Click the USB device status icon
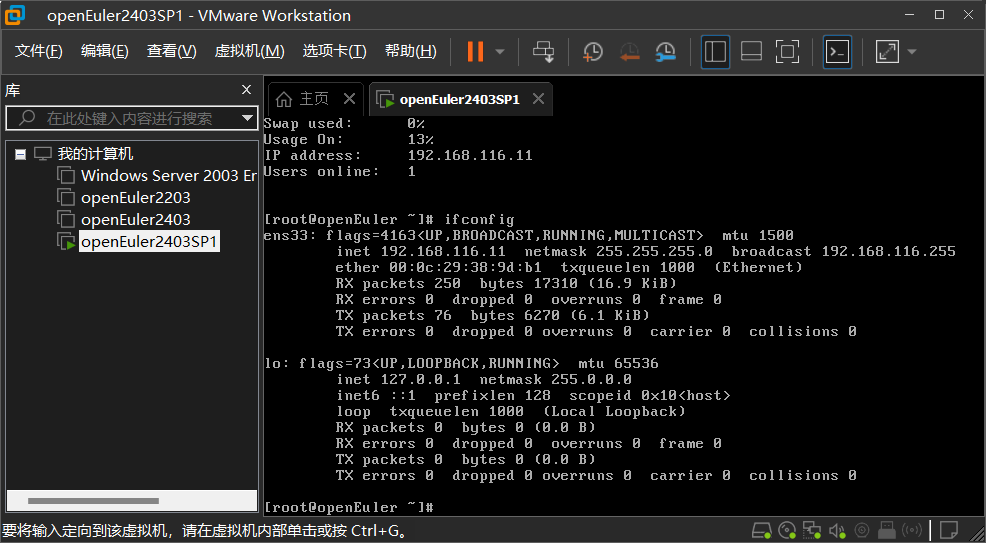This screenshot has height=543, width=986. click(x=886, y=530)
